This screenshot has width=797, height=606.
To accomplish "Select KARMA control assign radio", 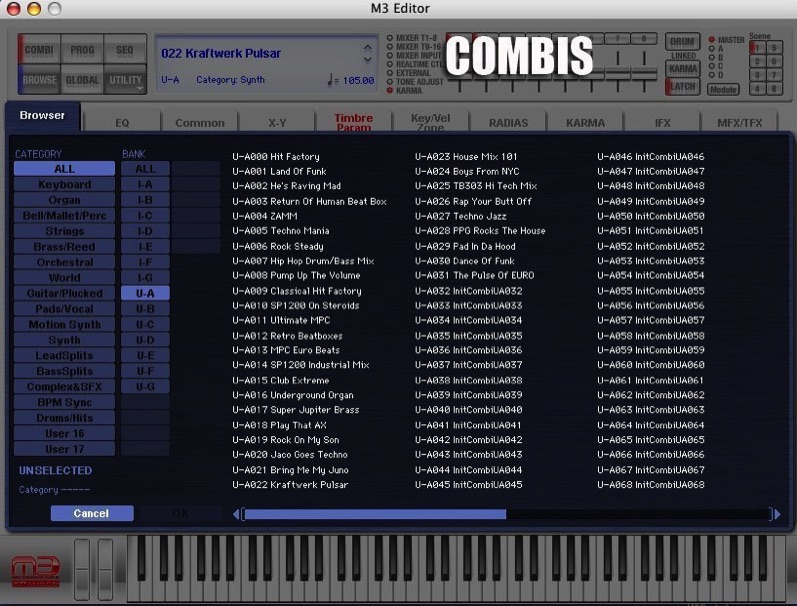I will 390,90.
